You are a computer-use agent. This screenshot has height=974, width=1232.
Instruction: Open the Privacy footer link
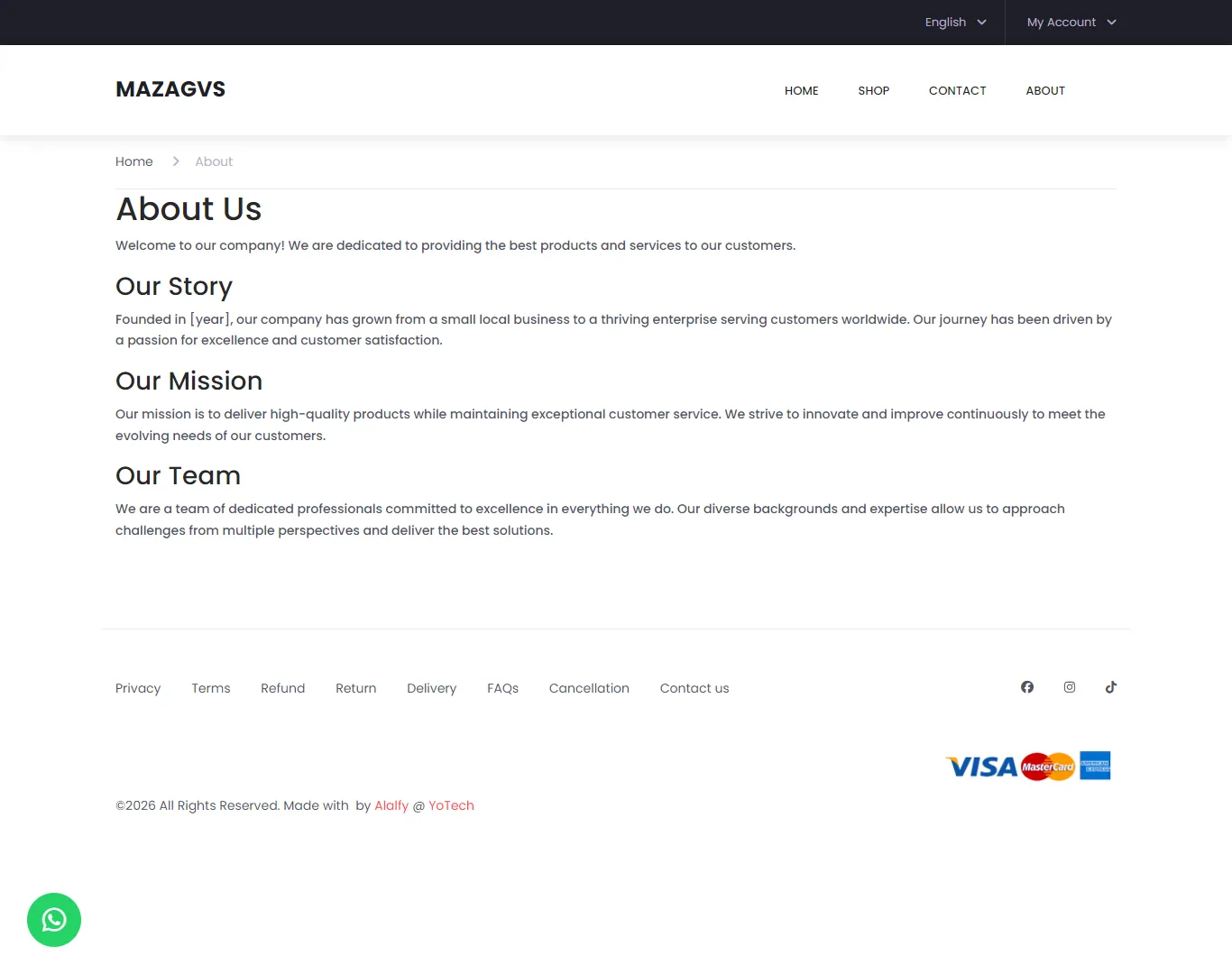(x=138, y=688)
